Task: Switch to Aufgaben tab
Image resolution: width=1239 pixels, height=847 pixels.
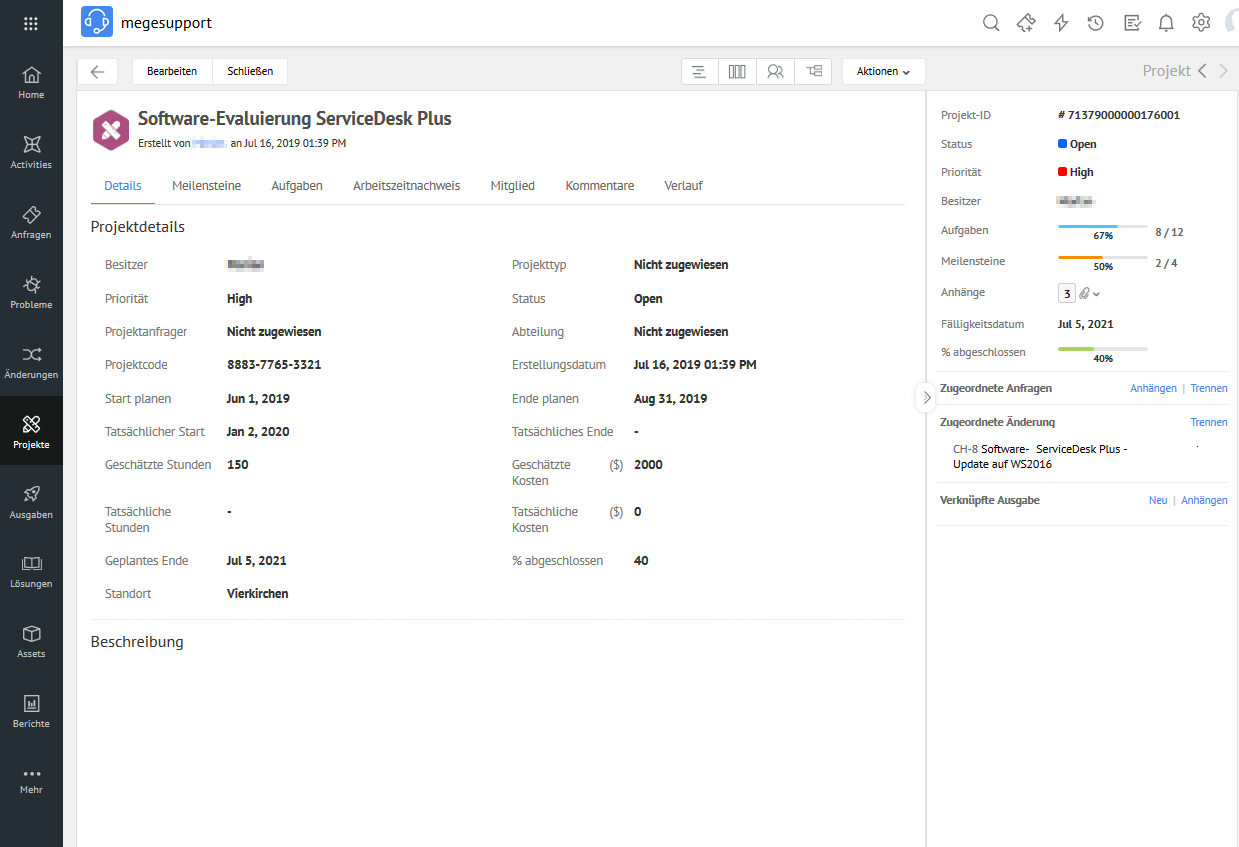Action: pyautogui.click(x=297, y=186)
